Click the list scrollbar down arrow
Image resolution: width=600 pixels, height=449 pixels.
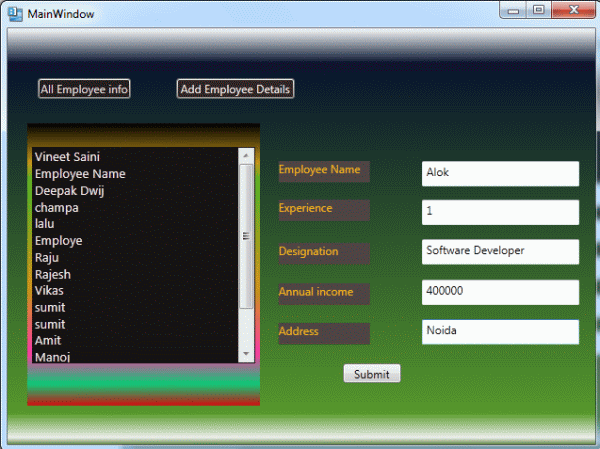(x=246, y=354)
